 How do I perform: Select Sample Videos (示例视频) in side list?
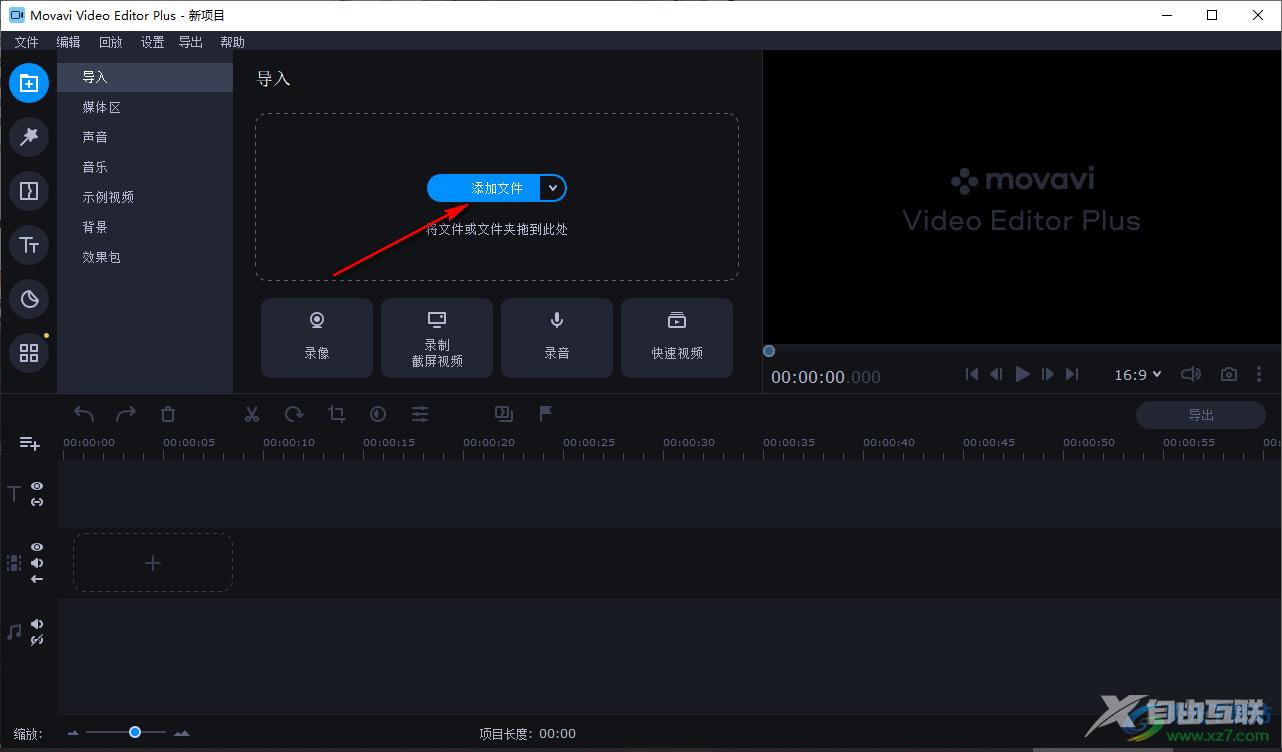[145, 197]
